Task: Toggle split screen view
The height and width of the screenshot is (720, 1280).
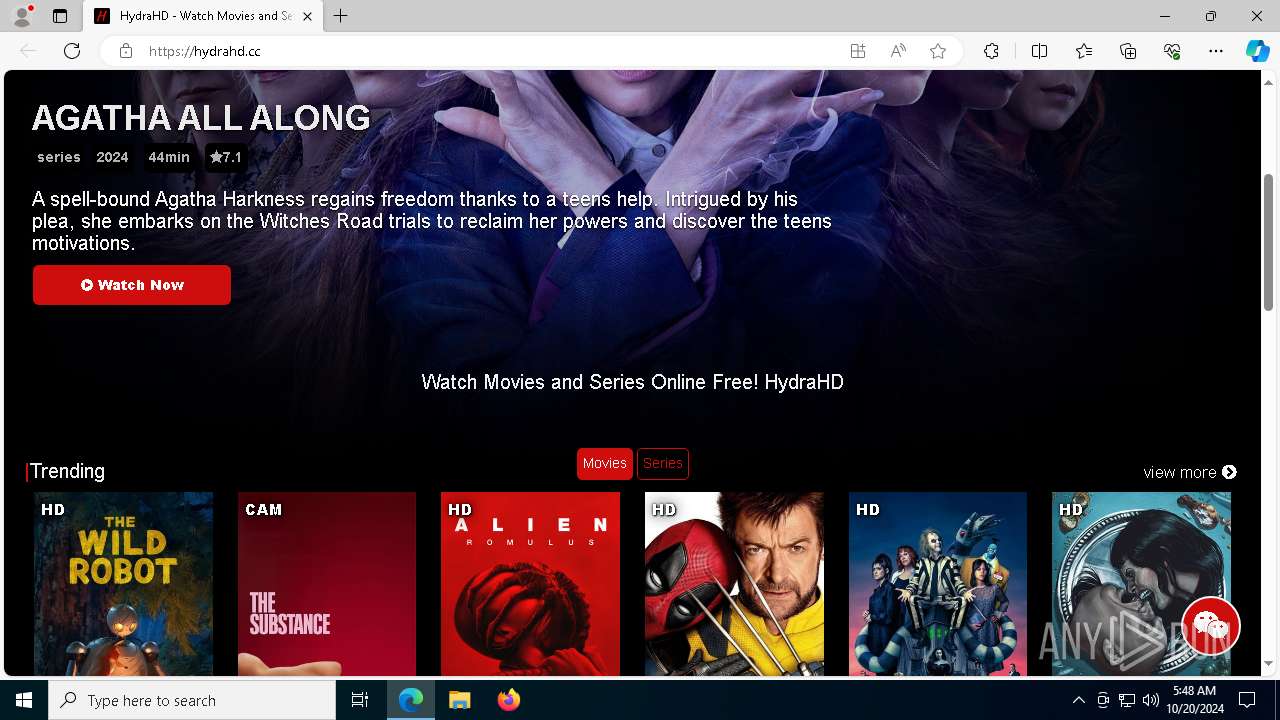Action: click(x=1039, y=51)
